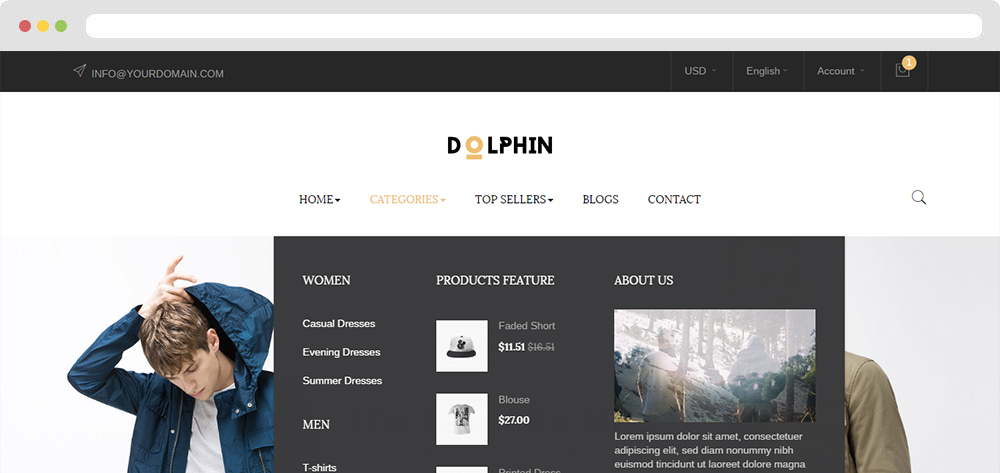Open the USD currency dropdown
The image size is (1000, 473).
tap(701, 71)
